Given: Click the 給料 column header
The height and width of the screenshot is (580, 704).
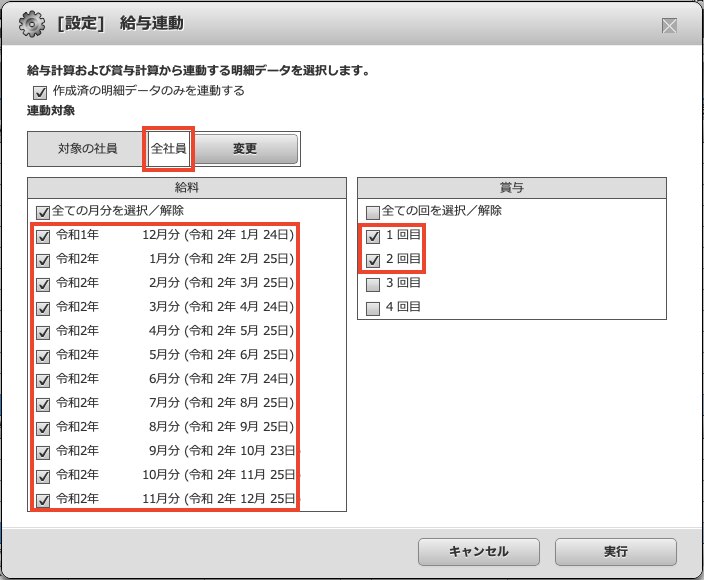Looking at the screenshot, I should click(187, 188).
